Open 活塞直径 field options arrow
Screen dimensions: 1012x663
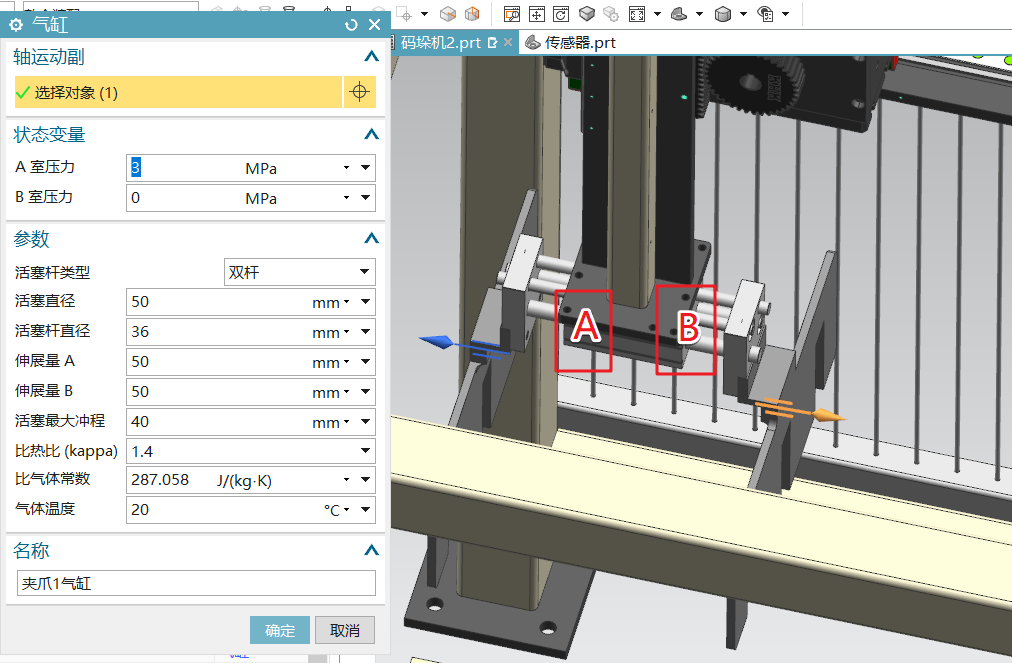click(x=365, y=301)
